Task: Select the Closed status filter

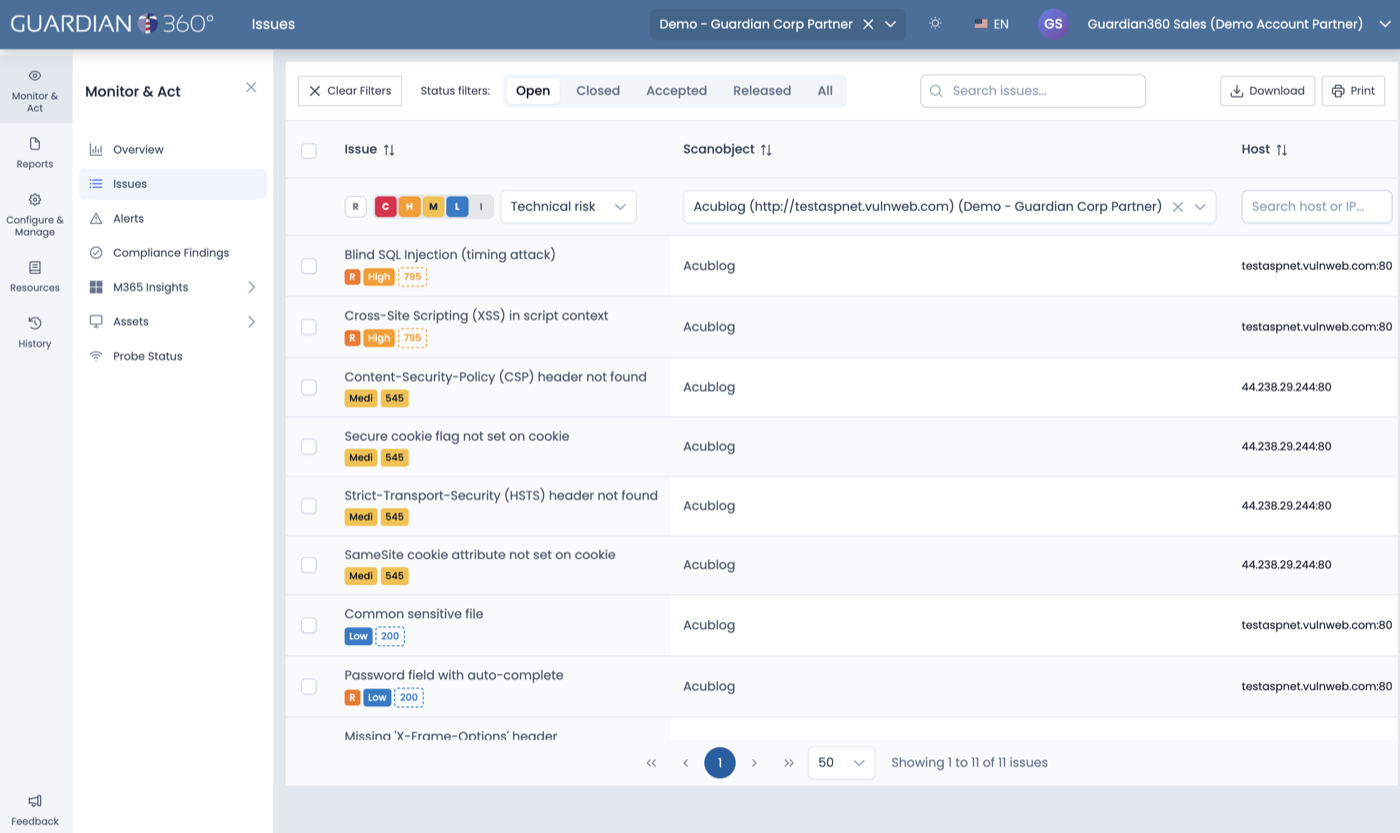Action: 598,91
